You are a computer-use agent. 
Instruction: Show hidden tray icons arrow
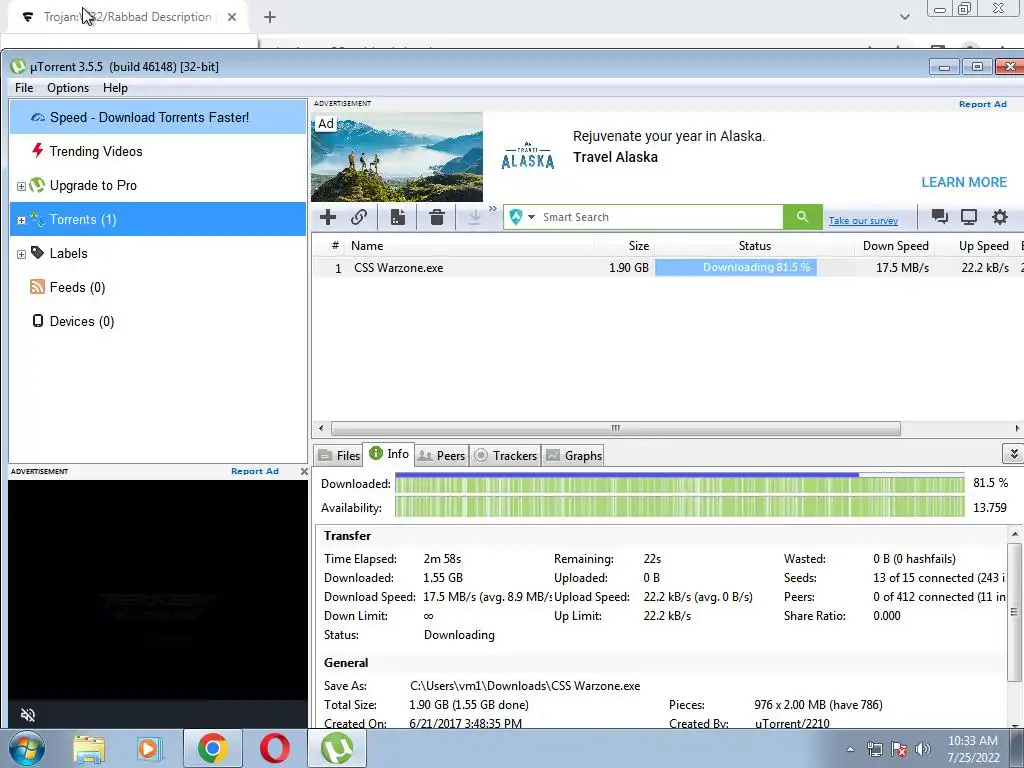850,750
